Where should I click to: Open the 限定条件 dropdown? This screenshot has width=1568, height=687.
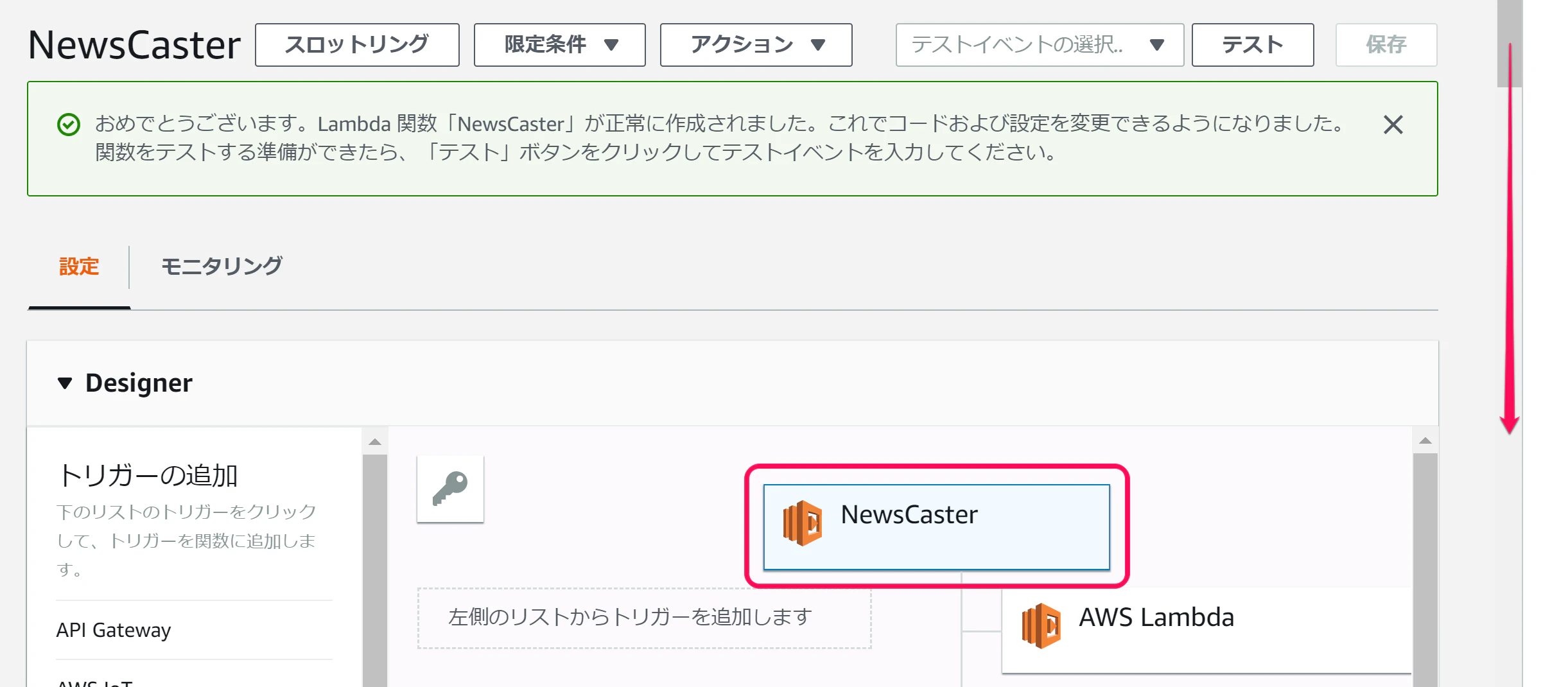point(559,45)
